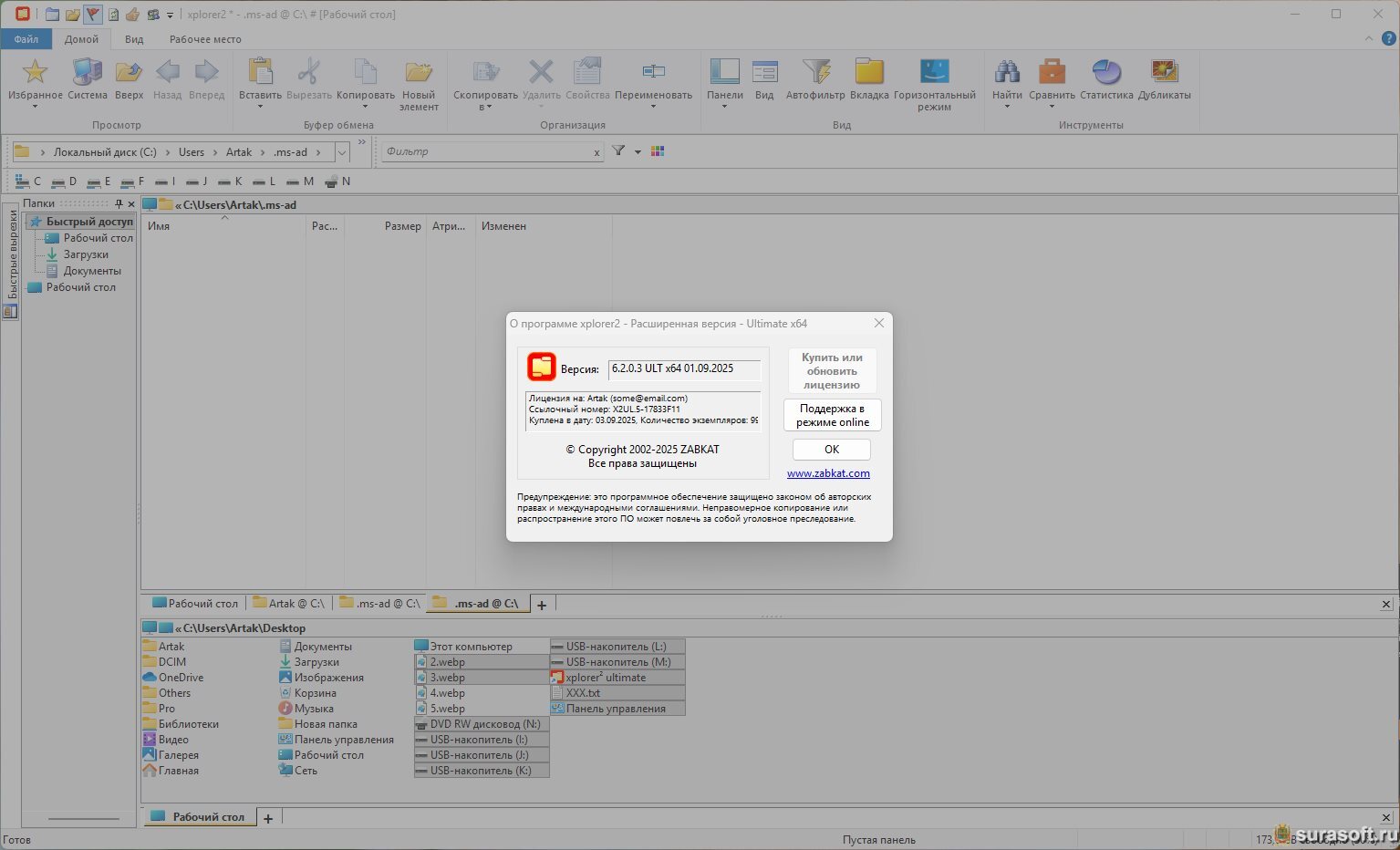
Task: Switch to the Вид ribbon tab
Action: (134, 39)
